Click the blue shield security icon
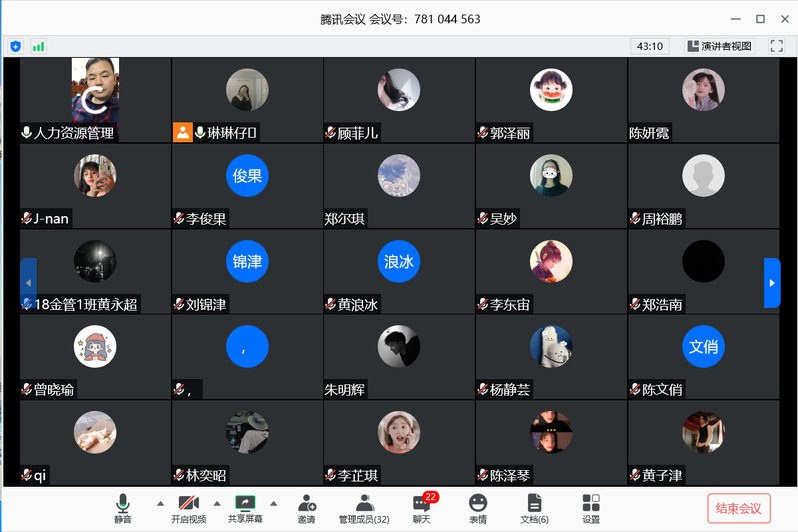Viewport: 798px width, 532px height. (16, 46)
